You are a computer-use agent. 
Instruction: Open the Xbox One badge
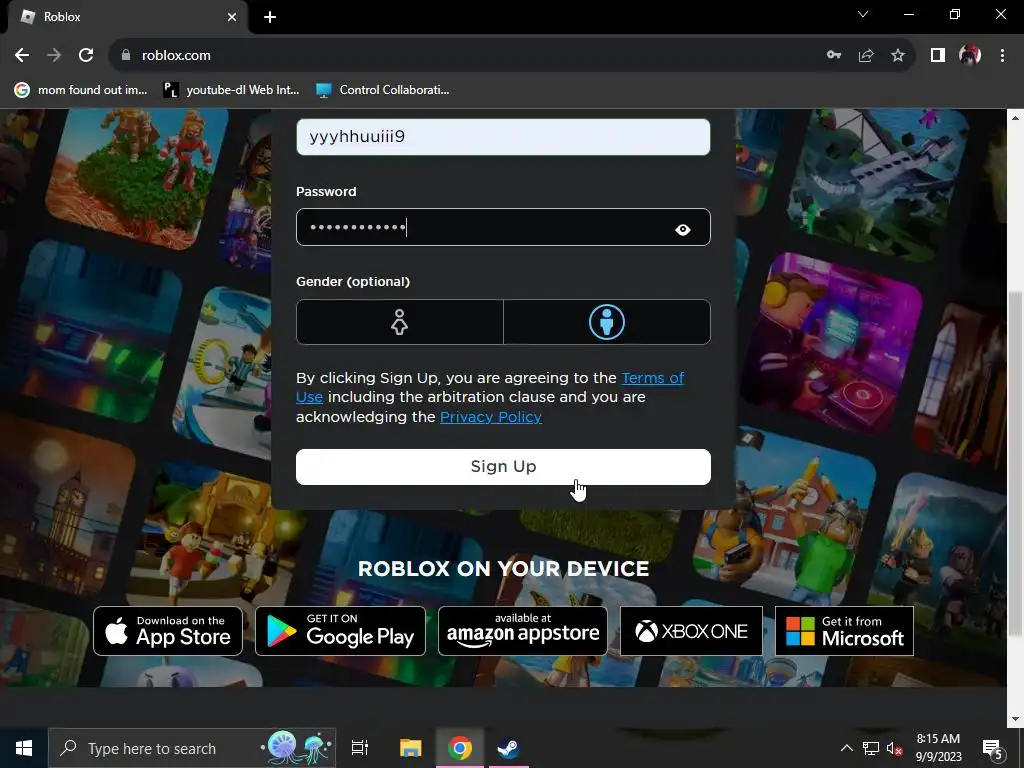pyautogui.click(x=691, y=631)
